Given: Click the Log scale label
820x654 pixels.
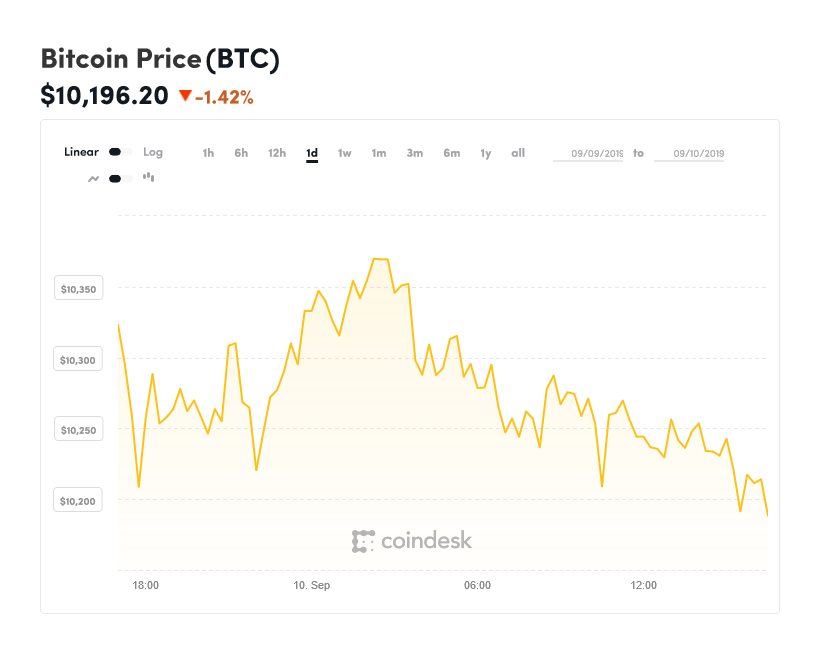Looking at the screenshot, I should click(x=153, y=153).
